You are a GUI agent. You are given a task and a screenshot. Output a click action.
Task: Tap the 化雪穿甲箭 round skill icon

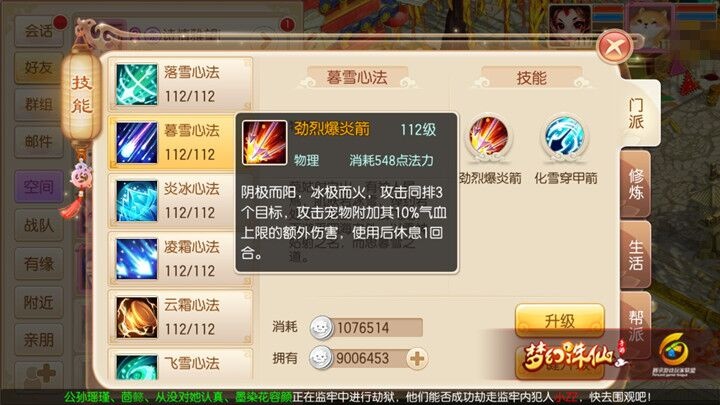coord(564,137)
